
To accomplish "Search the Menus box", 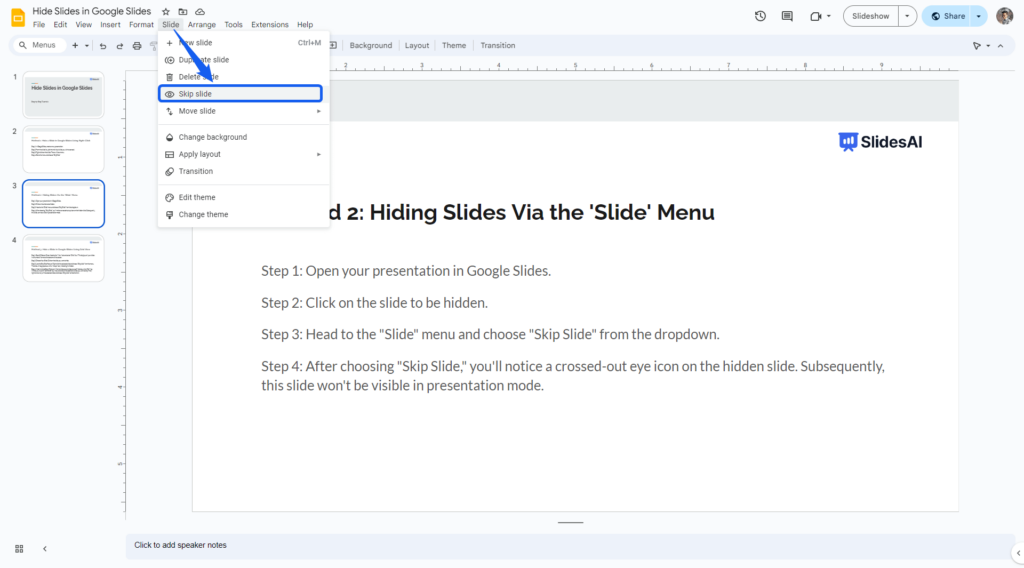I will (39, 45).
